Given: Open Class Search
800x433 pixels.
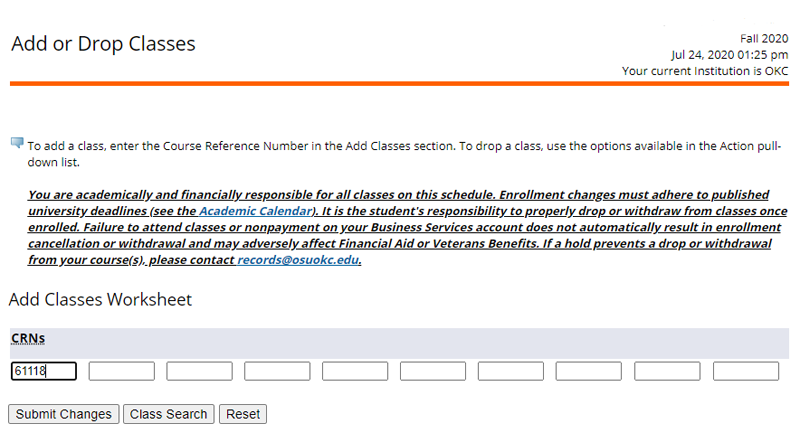Looking at the screenshot, I should [168, 414].
